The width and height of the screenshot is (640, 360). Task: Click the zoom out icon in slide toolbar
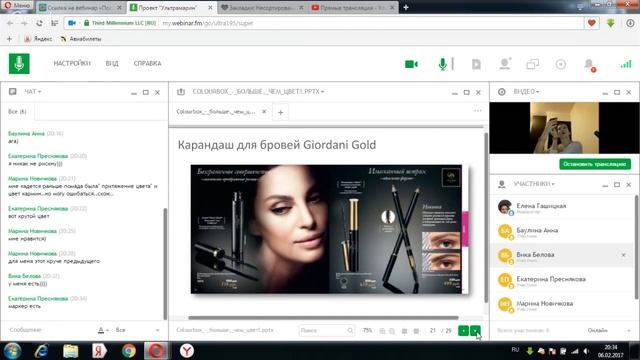[392, 331]
